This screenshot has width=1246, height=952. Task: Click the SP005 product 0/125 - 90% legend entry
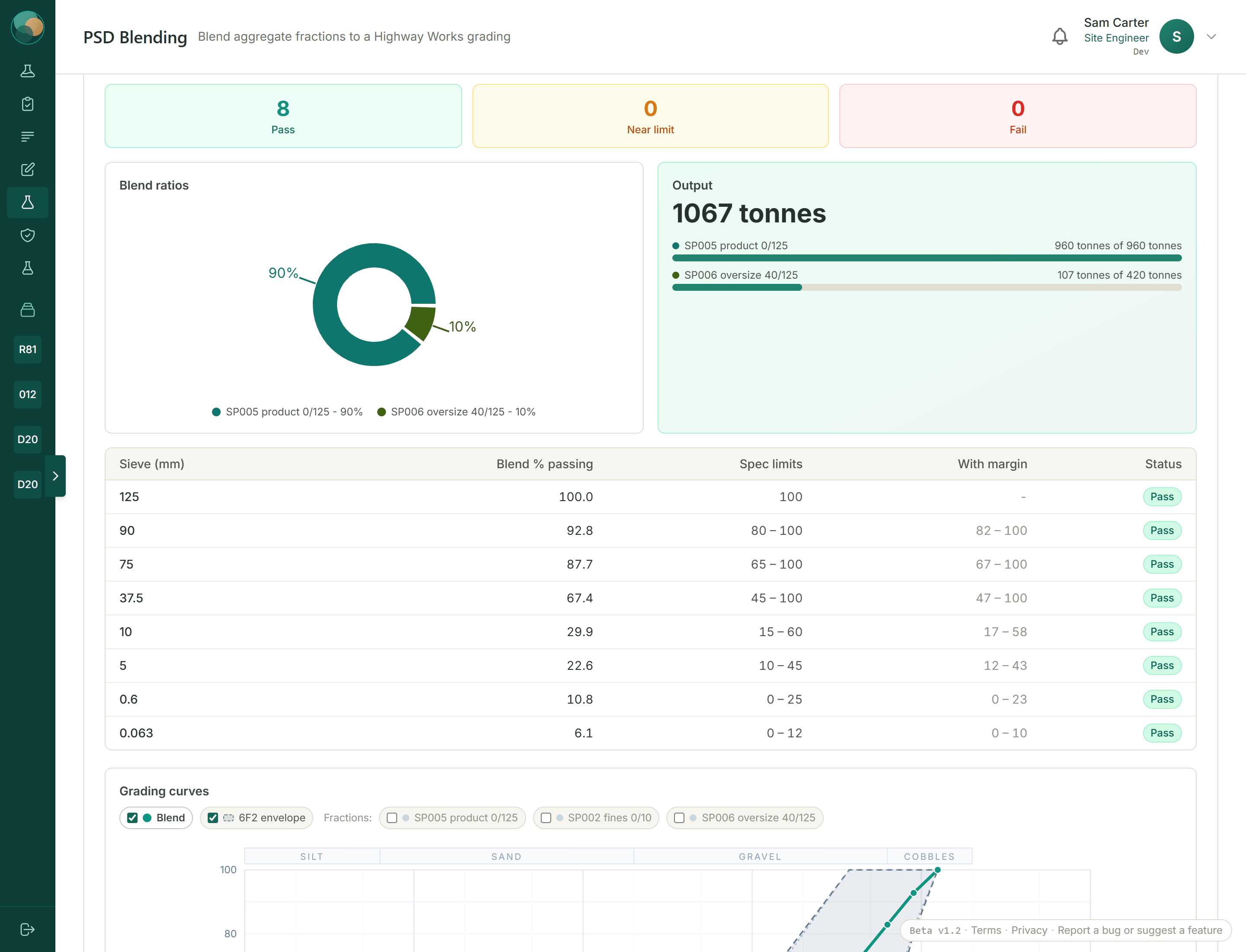click(x=287, y=412)
